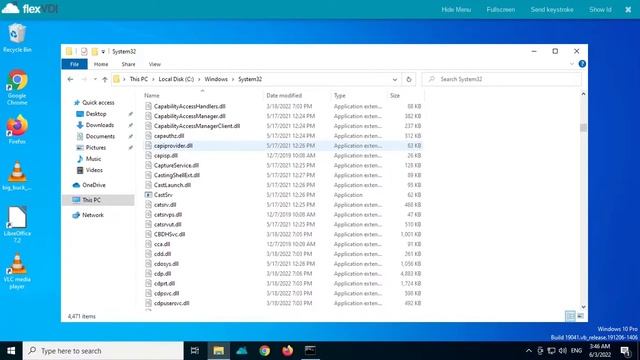
Task: Select Downloads in navigation pane
Action: click(100, 125)
